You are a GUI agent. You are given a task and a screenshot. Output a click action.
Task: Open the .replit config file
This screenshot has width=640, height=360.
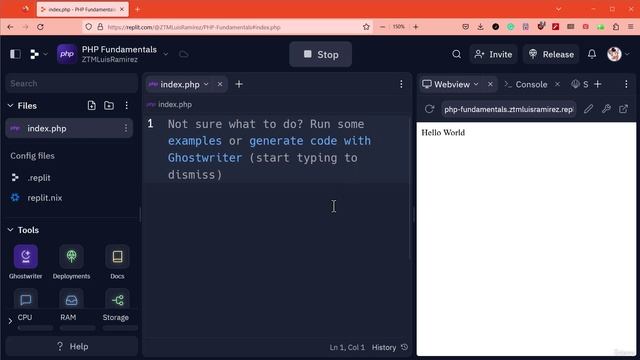point(39,178)
